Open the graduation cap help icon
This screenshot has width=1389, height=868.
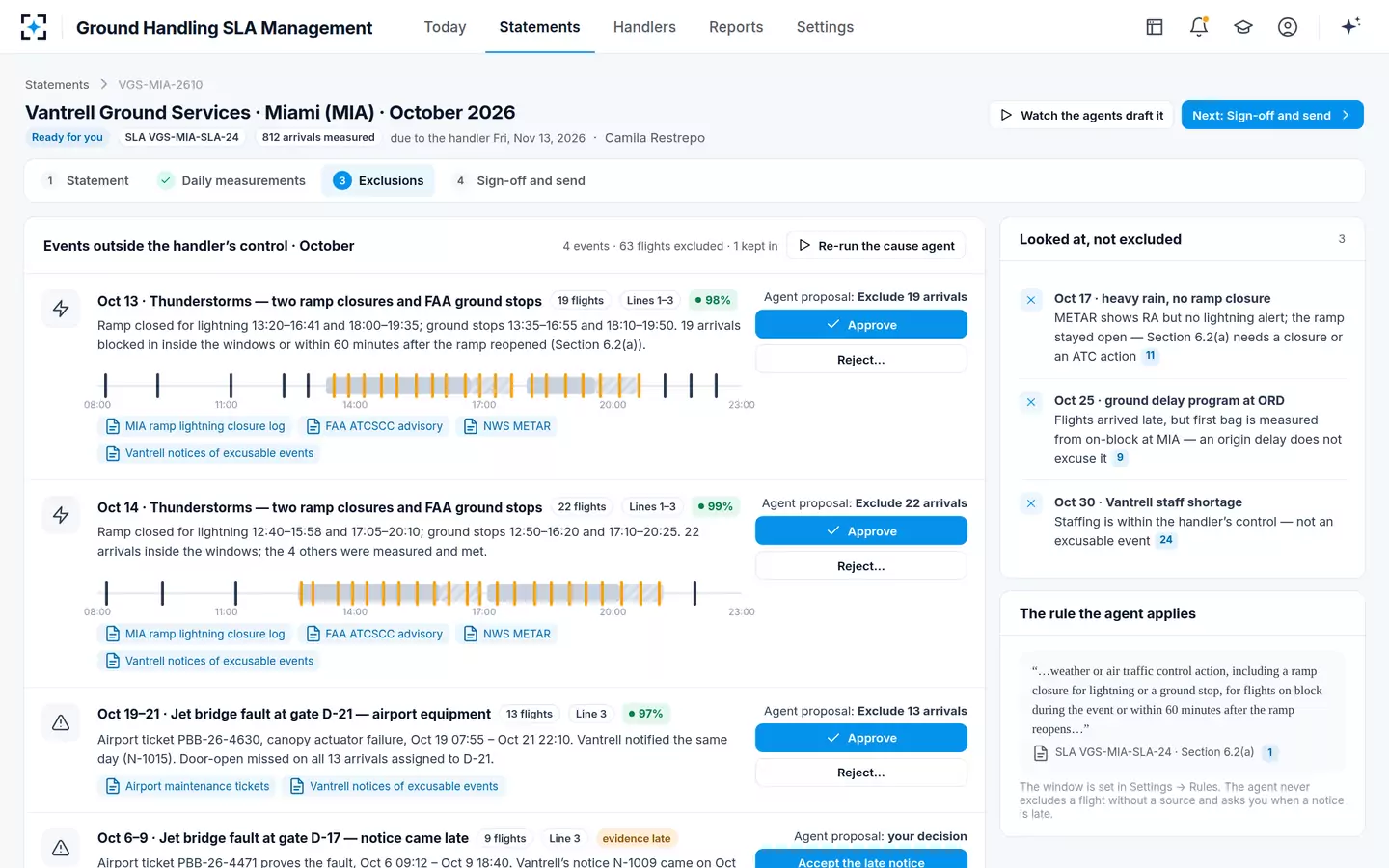click(x=1243, y=27)
